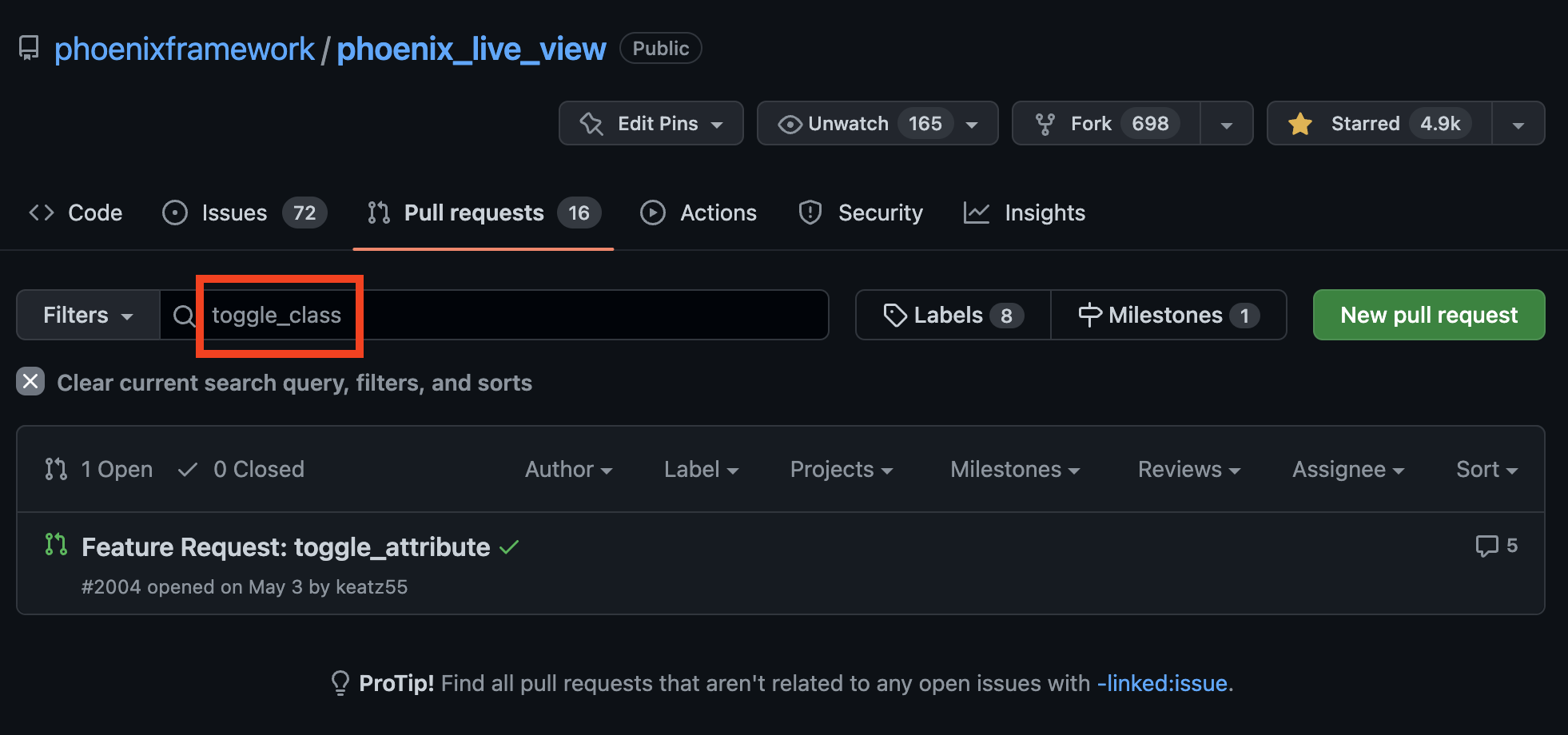Image resolution: width=1568 pixels, height=735 pixels.
Task: Switch to the Code tab
Action: click(x=76, y=213)
